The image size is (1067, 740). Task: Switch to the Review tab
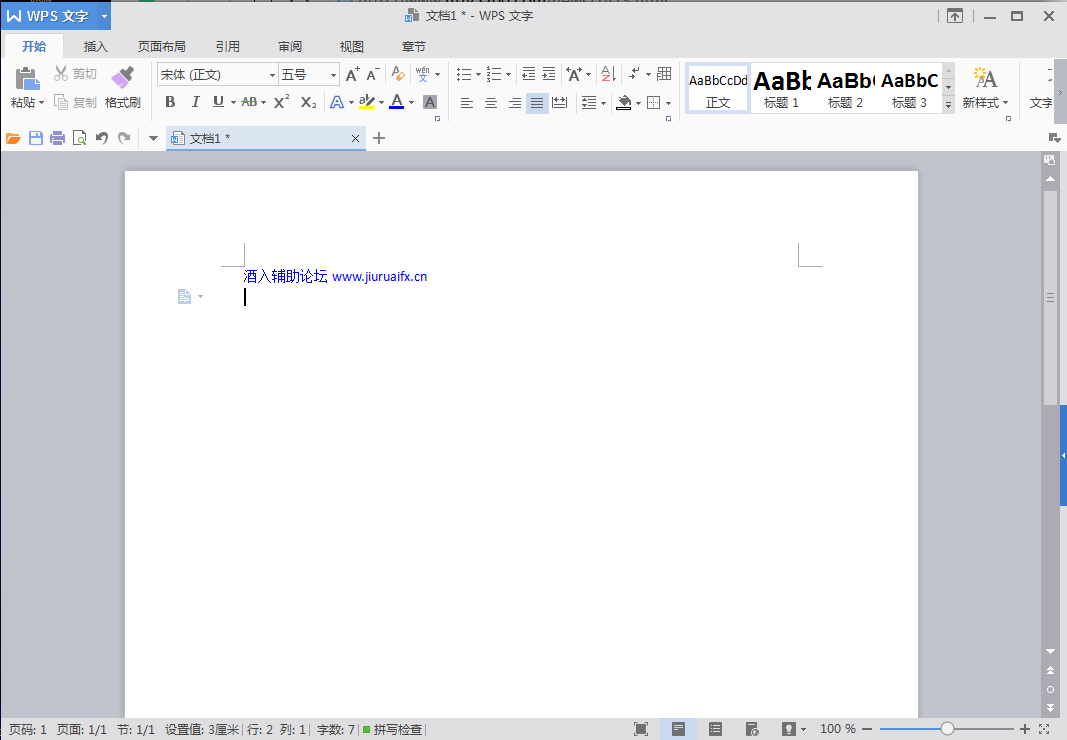pos(290,46)
